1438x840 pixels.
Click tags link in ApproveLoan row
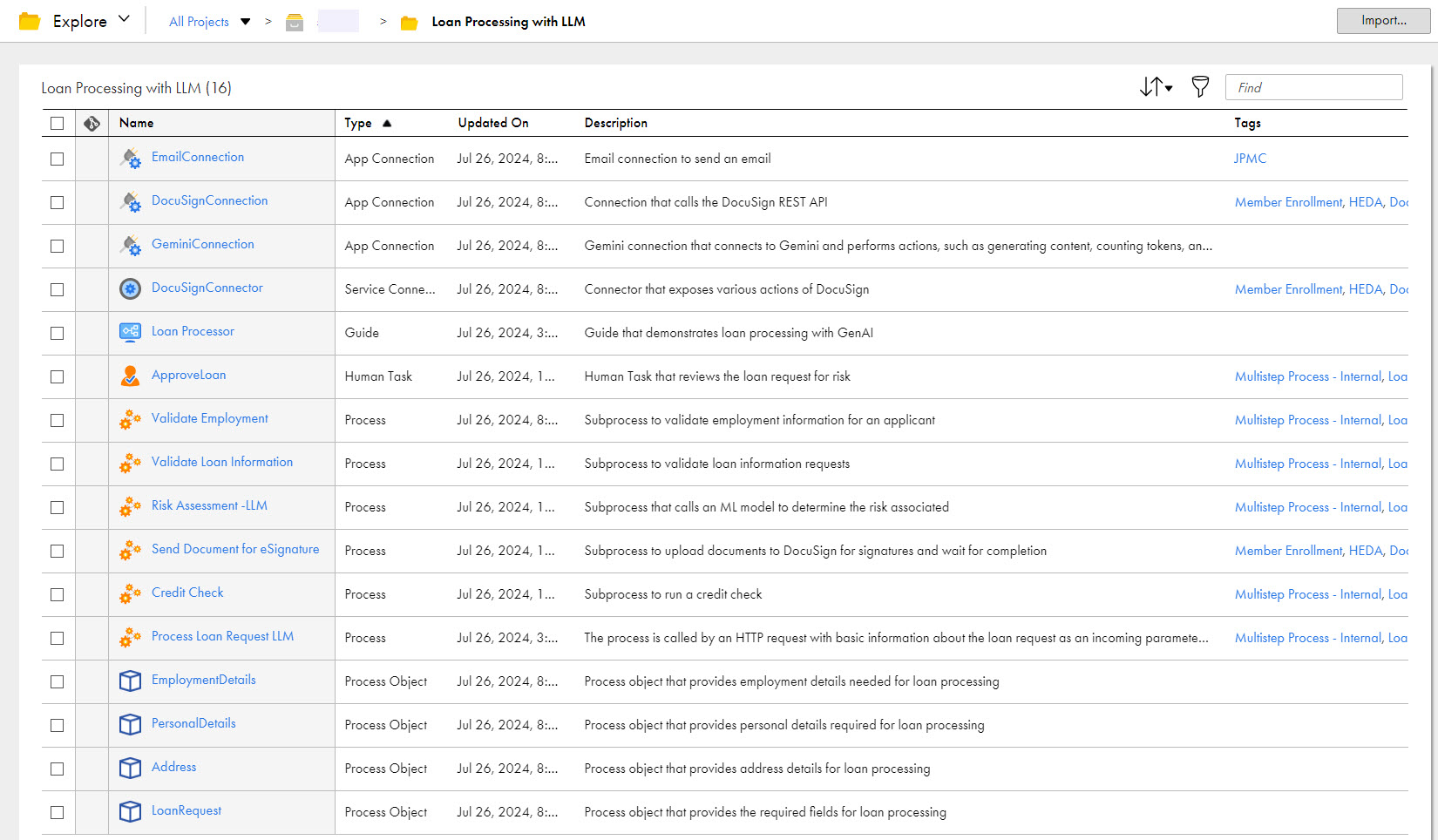(x=1320, y=376)
